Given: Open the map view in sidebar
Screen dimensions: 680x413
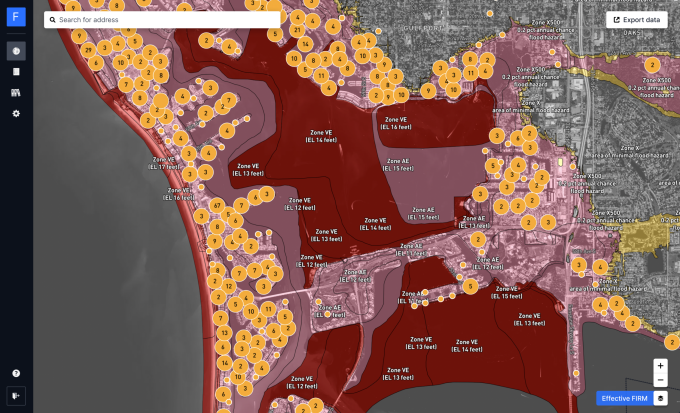Looking at the screenshot, I should (x=16, y=50).
